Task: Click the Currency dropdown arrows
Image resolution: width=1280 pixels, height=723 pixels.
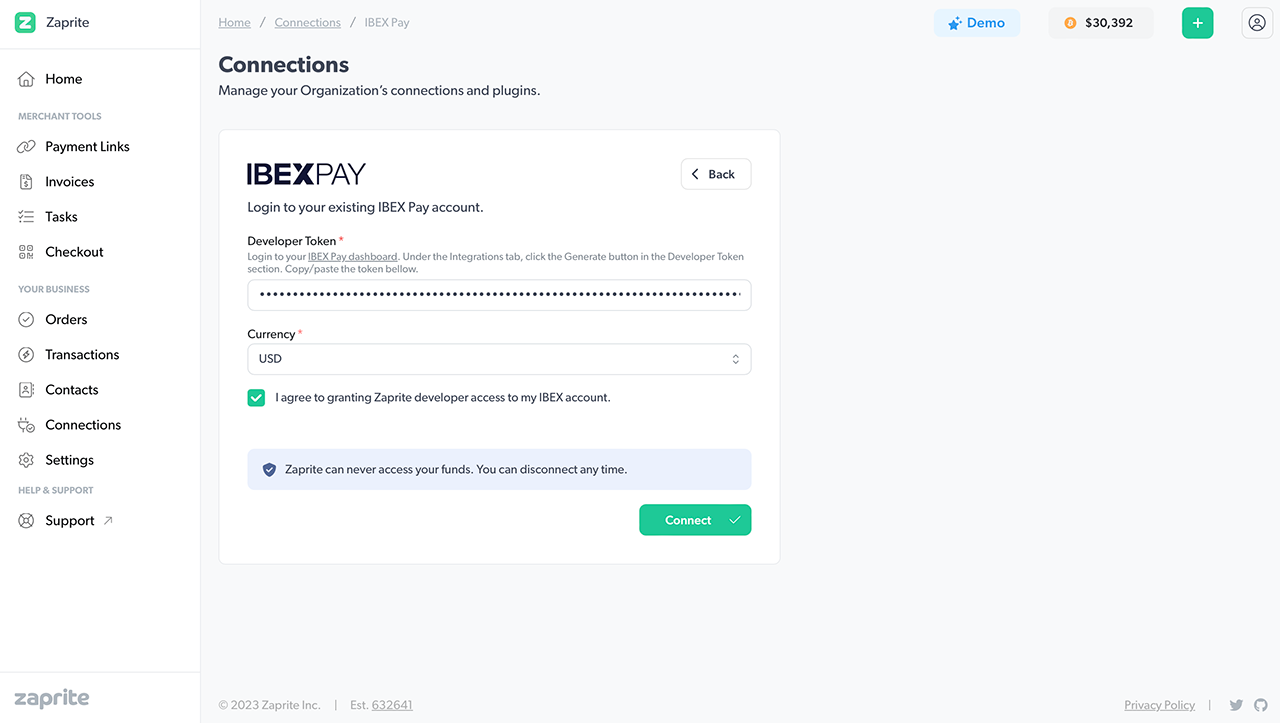Action: pos(735,359)
